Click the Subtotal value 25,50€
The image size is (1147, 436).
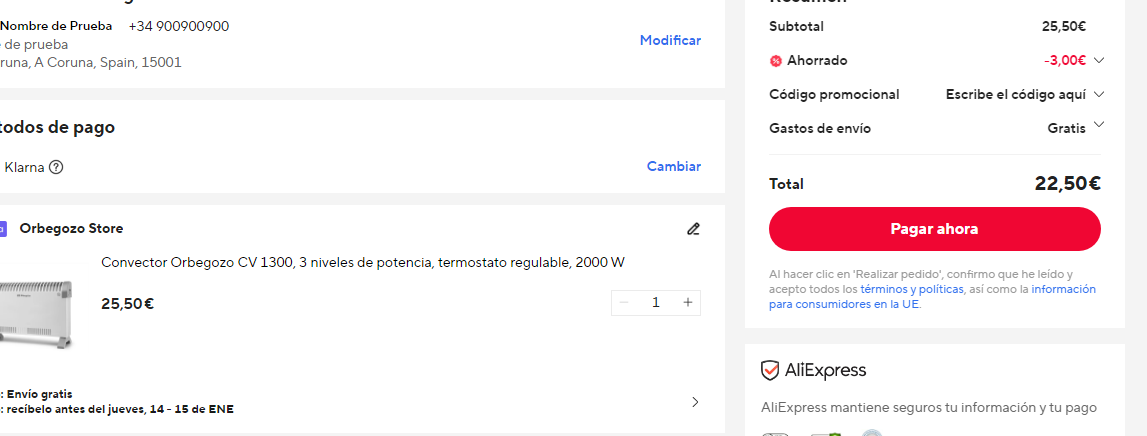coord(1064,26)
